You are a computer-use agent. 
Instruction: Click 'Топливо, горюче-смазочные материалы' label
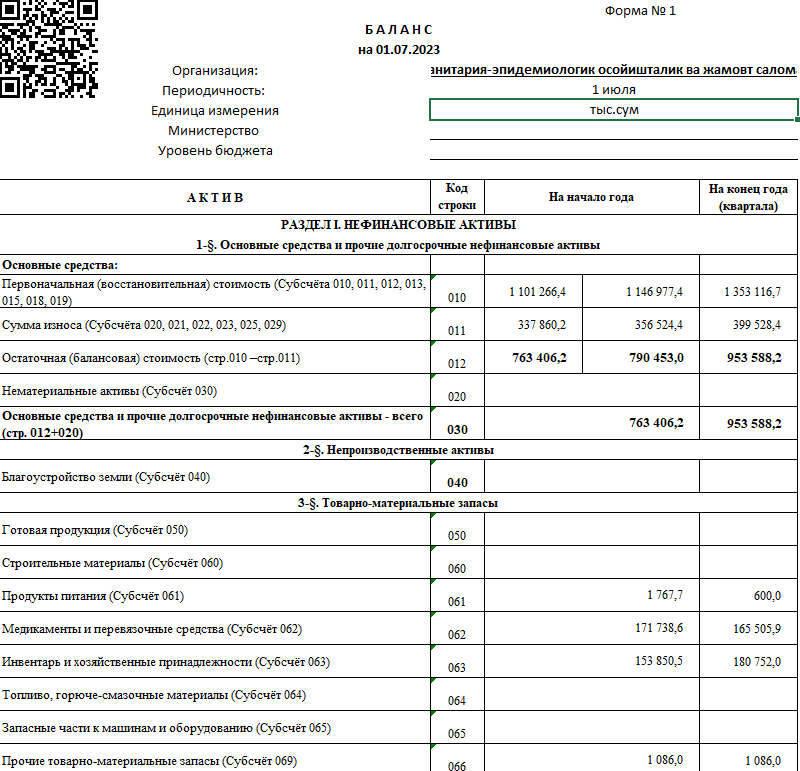154,695
